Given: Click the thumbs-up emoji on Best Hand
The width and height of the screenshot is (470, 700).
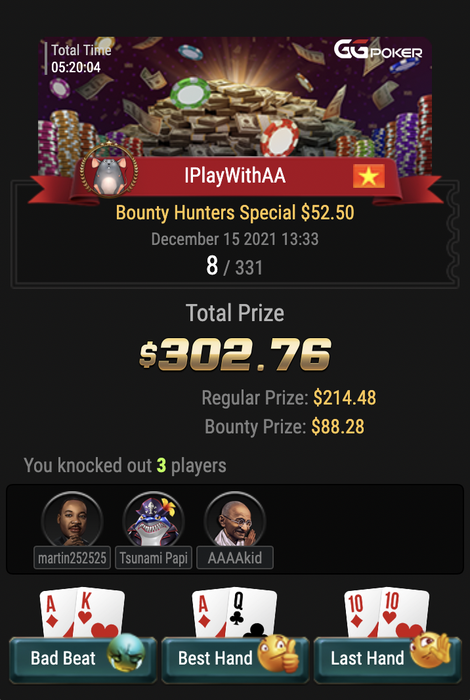Looking at the screenshot, I should [279, 653].
